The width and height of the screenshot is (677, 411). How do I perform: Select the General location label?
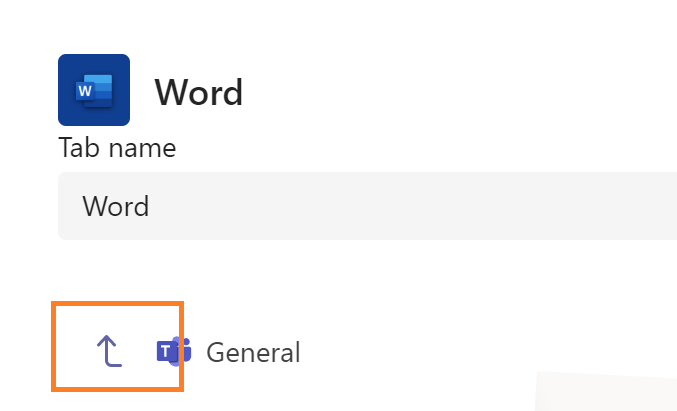pyautogui.click(x=252, y=352)
